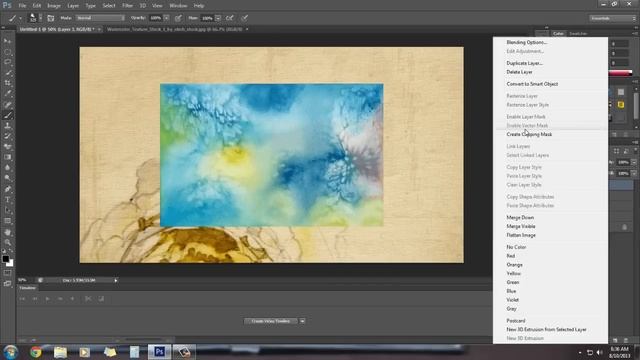Click the play button in the Timeline panel
640x360 pixels.
coord(48,299)
